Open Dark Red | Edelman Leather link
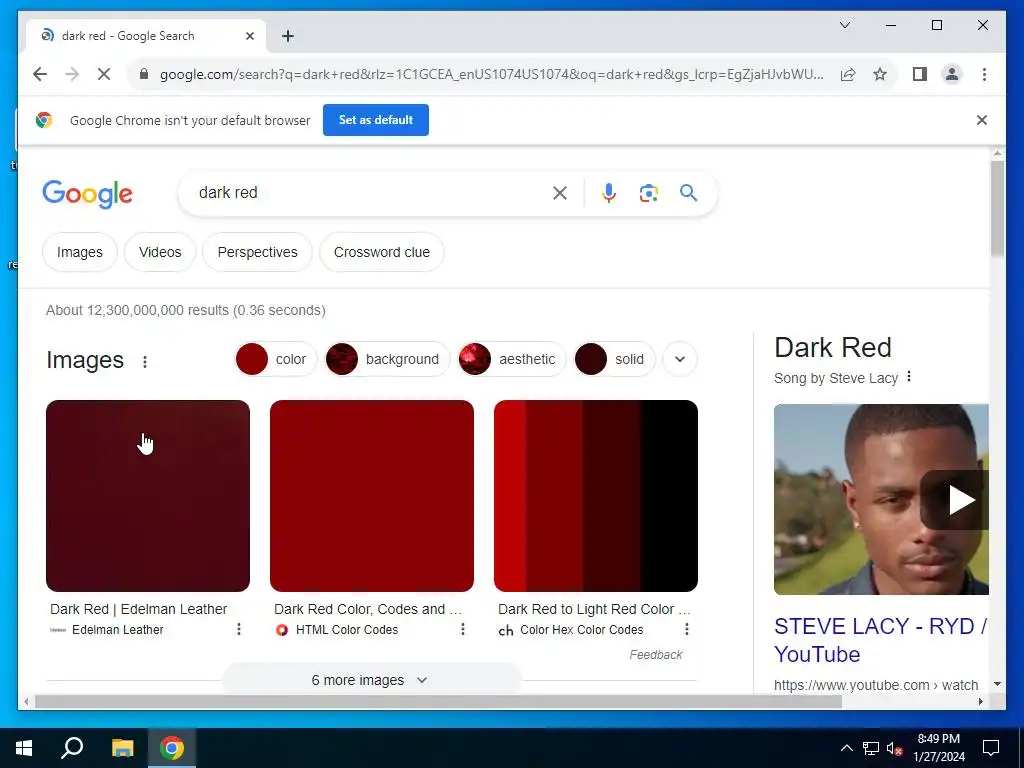 pyautogui.click(x=138, y=609)
